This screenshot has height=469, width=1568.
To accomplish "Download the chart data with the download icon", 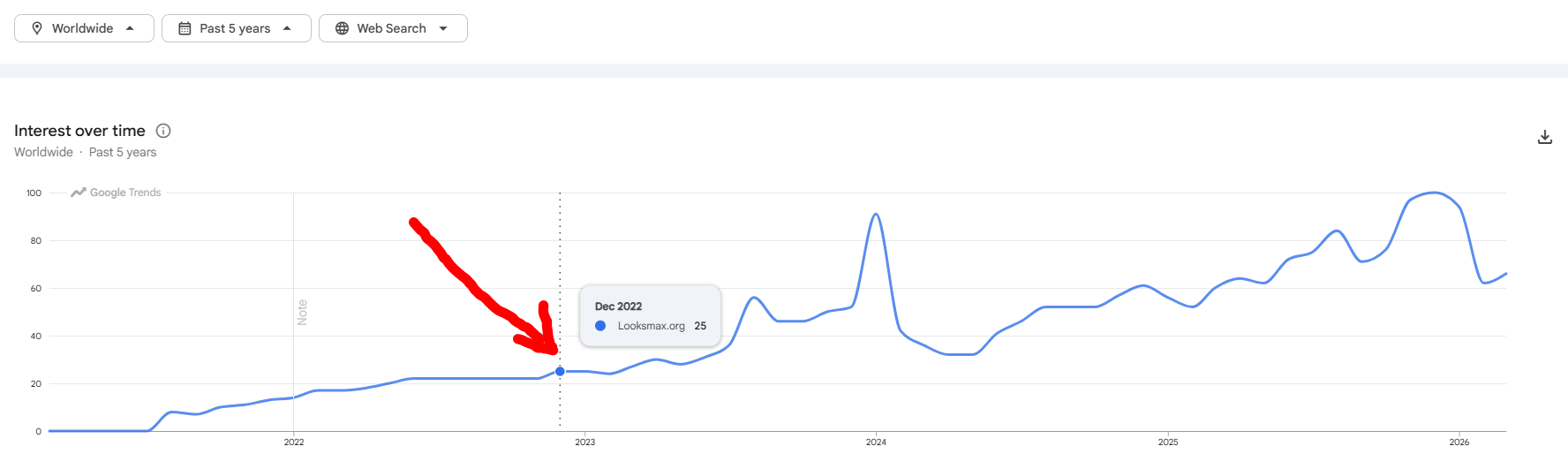I will point(1544,137).
